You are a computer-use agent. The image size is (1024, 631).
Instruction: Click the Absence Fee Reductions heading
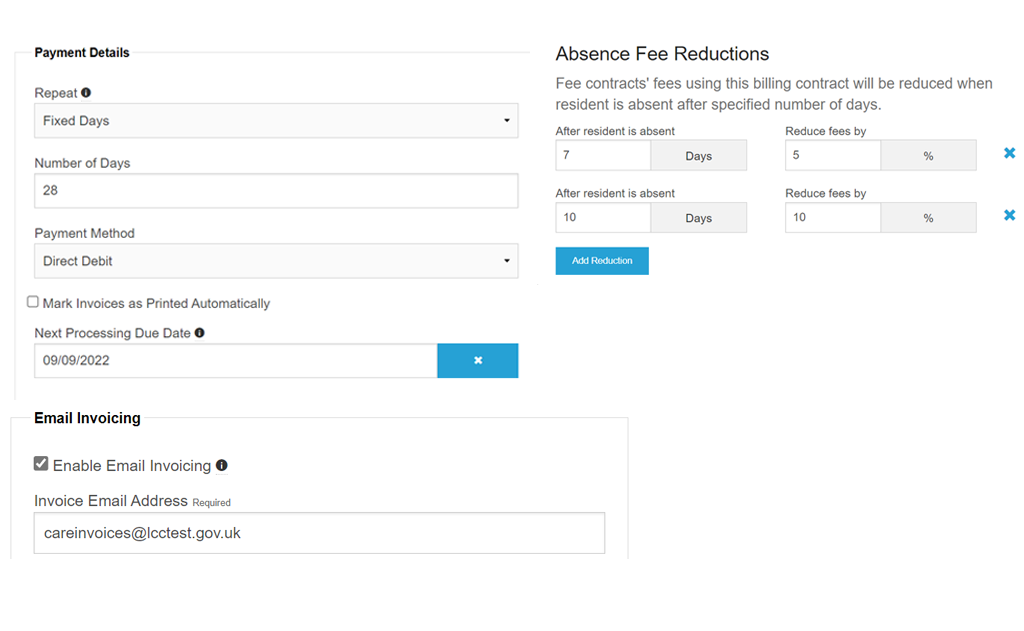click(x=662, y=54)
